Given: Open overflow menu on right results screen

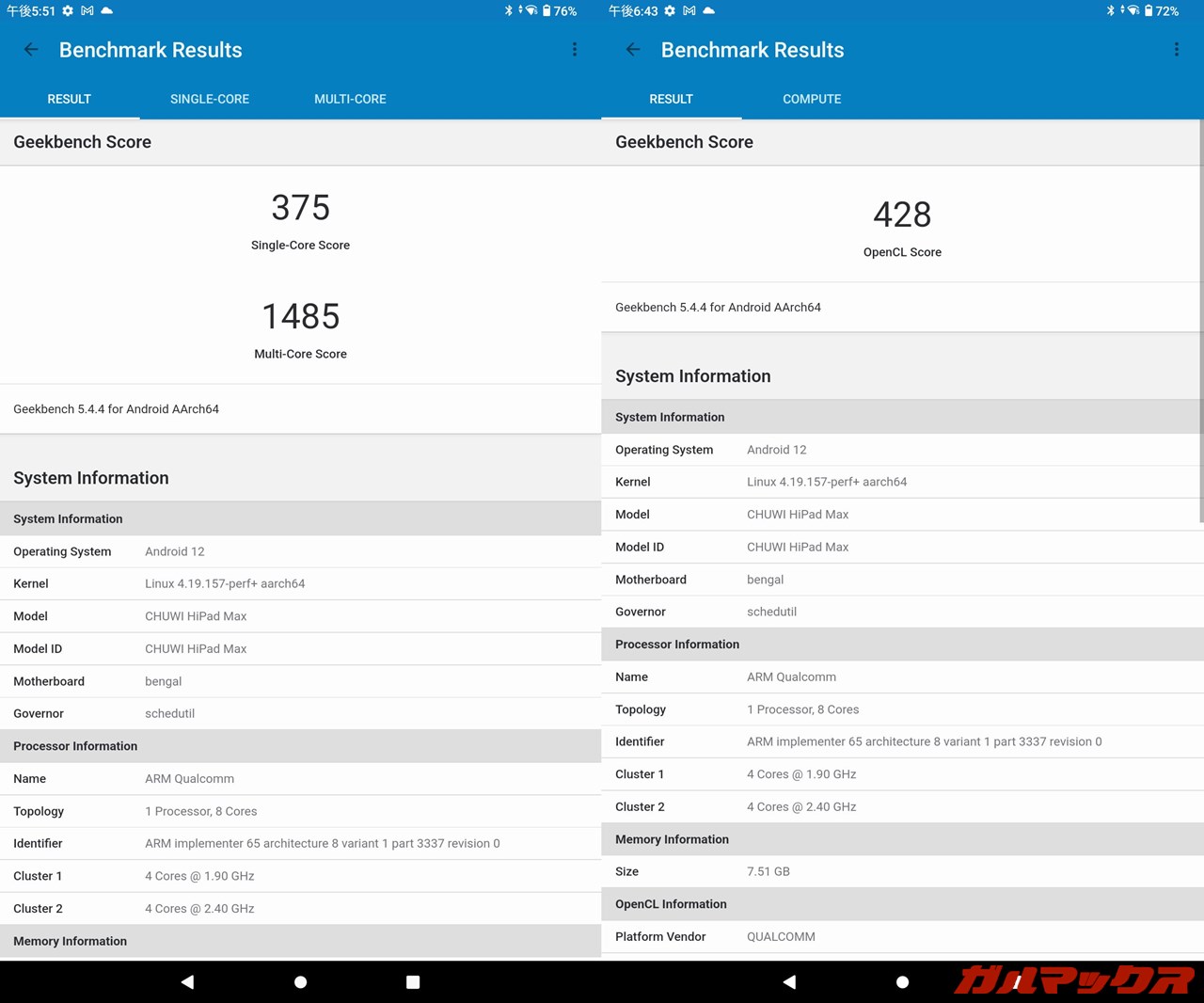Looking at the screenshot, I should point(1176,50).
